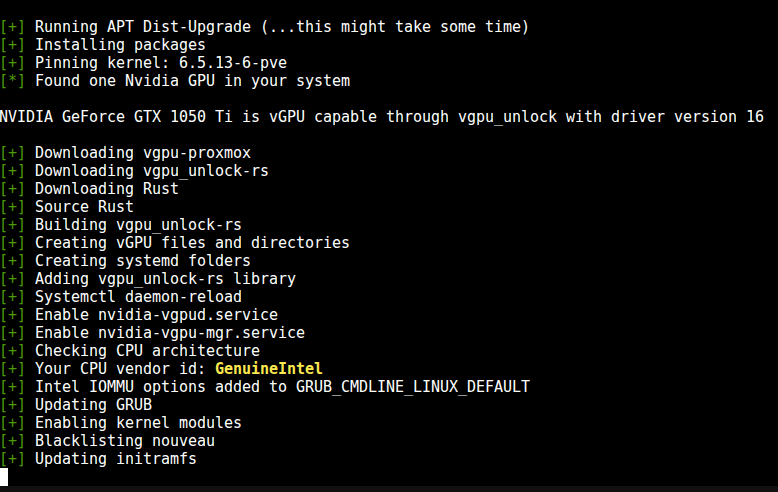
Task: Click the kernel version 6.5.13-6-pve text
Action: tap(233, 62)
